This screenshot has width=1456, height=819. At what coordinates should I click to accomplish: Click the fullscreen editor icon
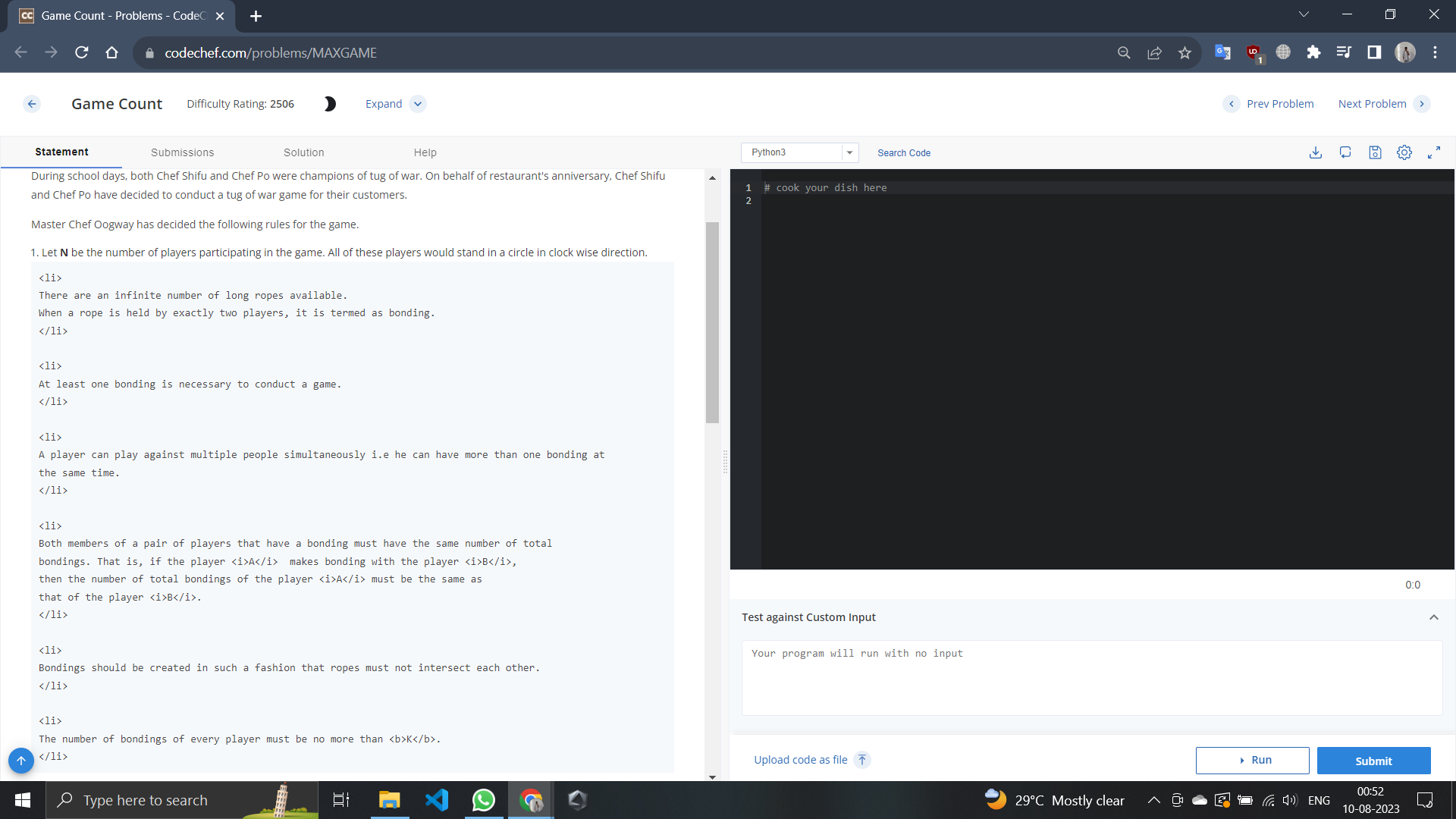[1434, 152]
